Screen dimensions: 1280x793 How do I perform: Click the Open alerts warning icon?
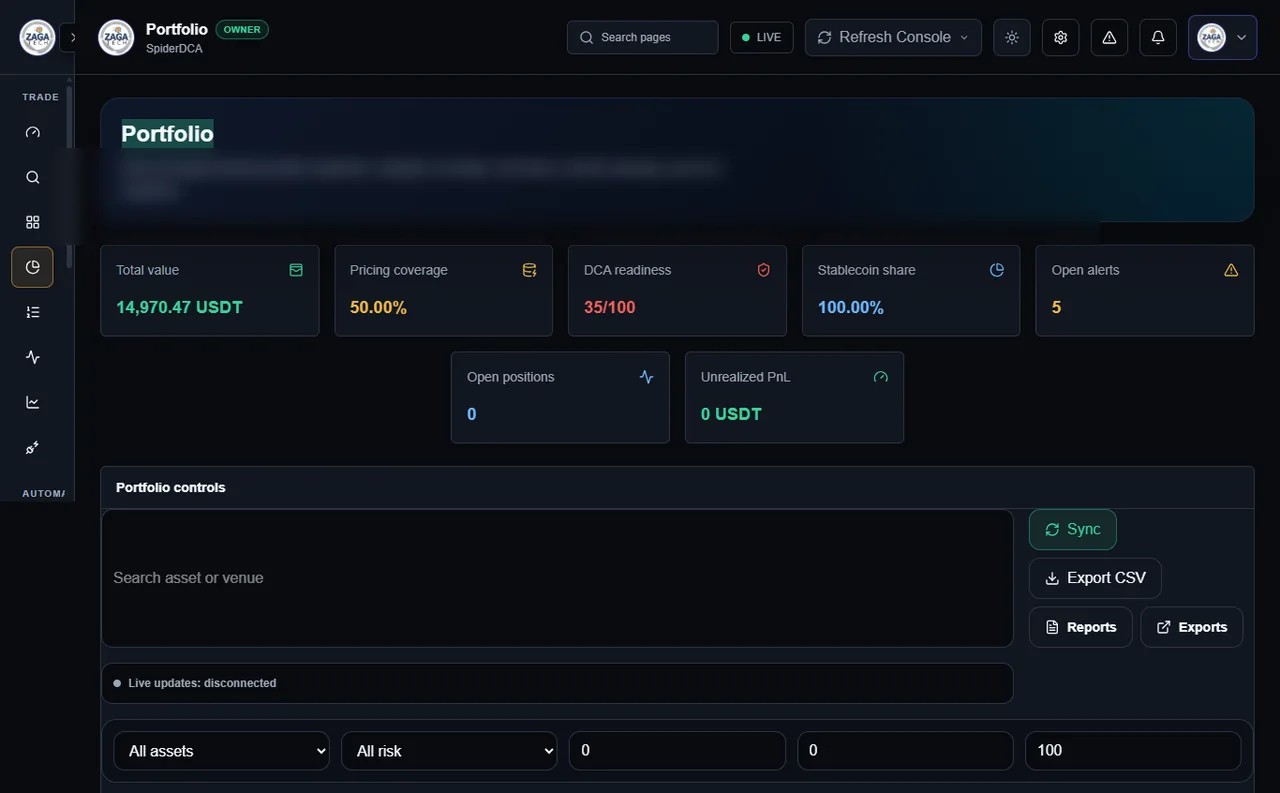[x=1231, y=270]
